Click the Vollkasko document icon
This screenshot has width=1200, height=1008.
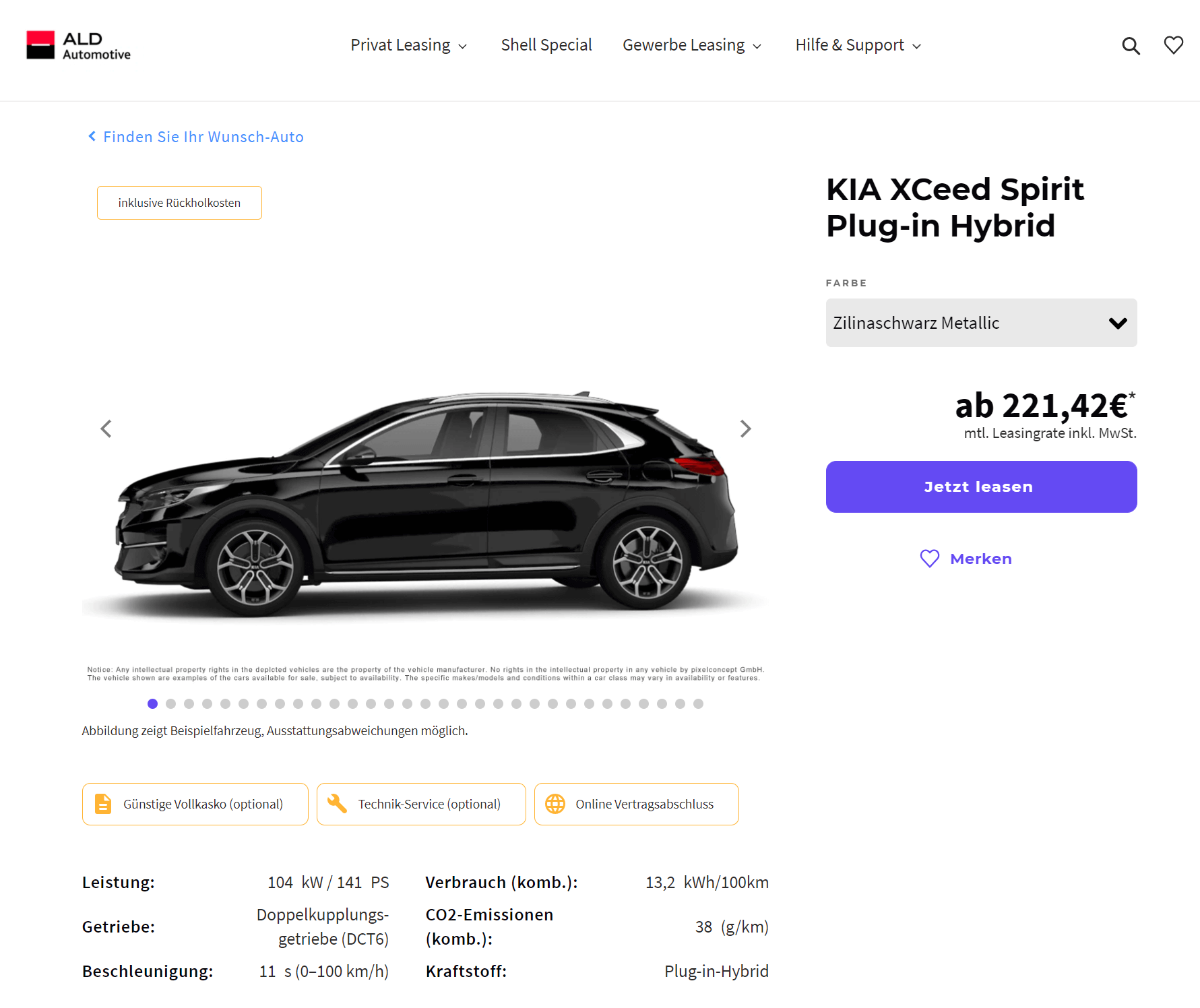point(103,804)
